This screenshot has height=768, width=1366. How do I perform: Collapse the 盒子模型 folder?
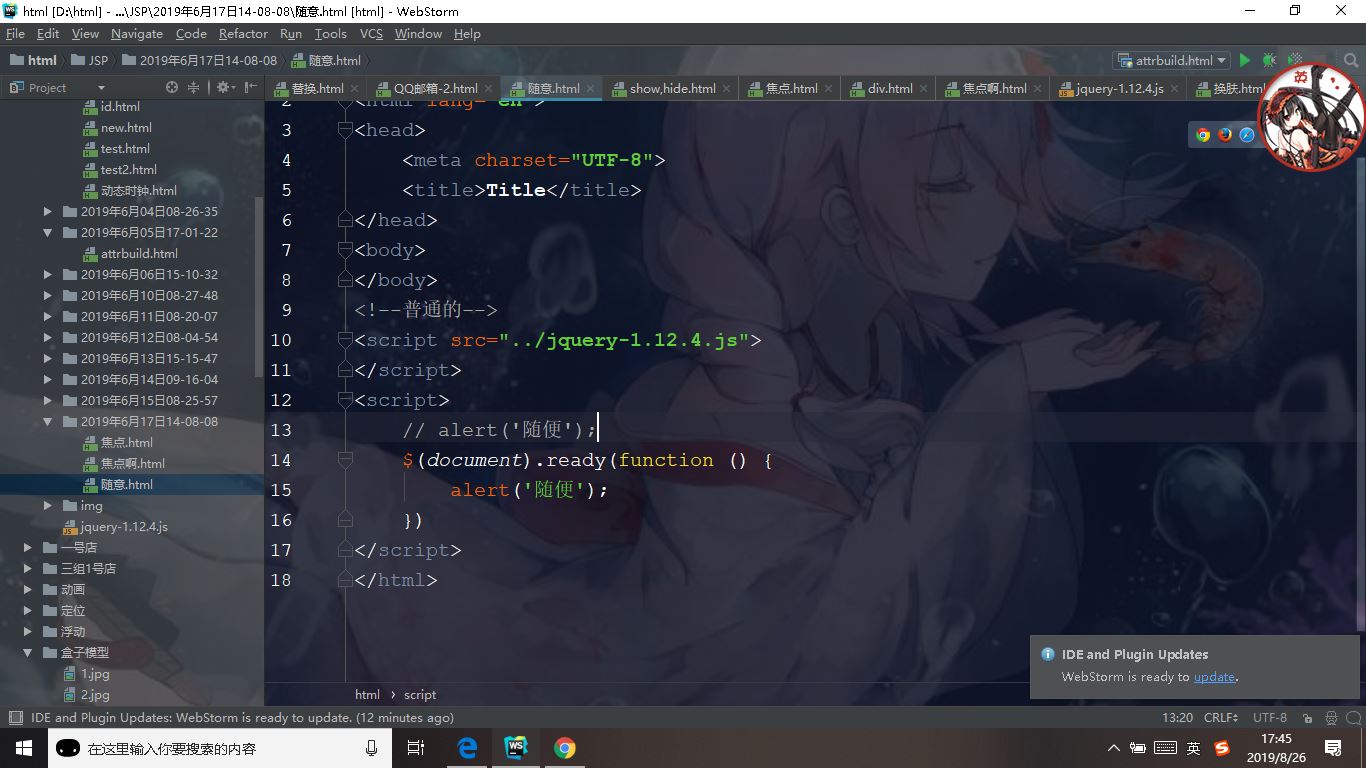tap(28, 653)
